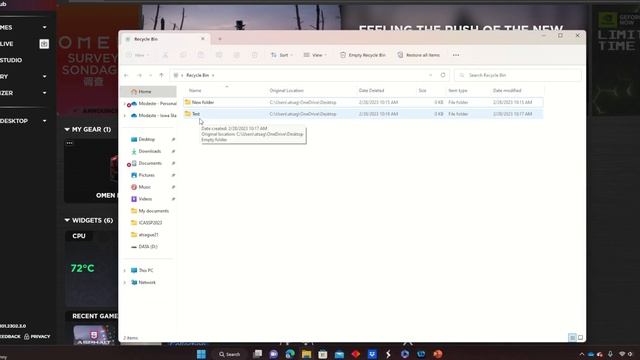The width and height of the screenshot is (640, 360).
Task: Click the Cut scissors icon
Action: [165, 55]
